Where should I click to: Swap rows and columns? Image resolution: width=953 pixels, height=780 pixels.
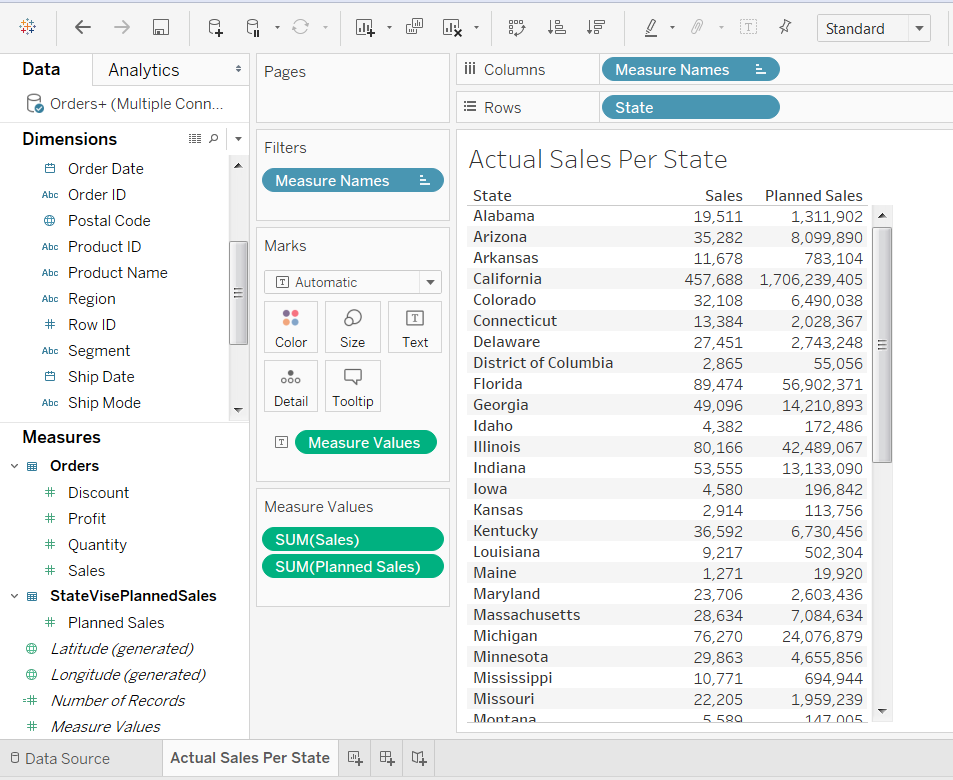point(516,28)
